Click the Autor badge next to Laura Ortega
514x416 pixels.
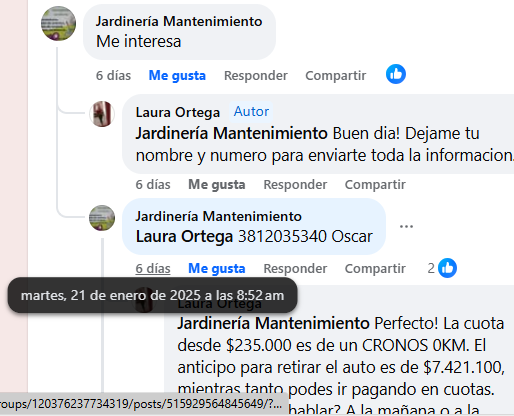click(251, 112)
